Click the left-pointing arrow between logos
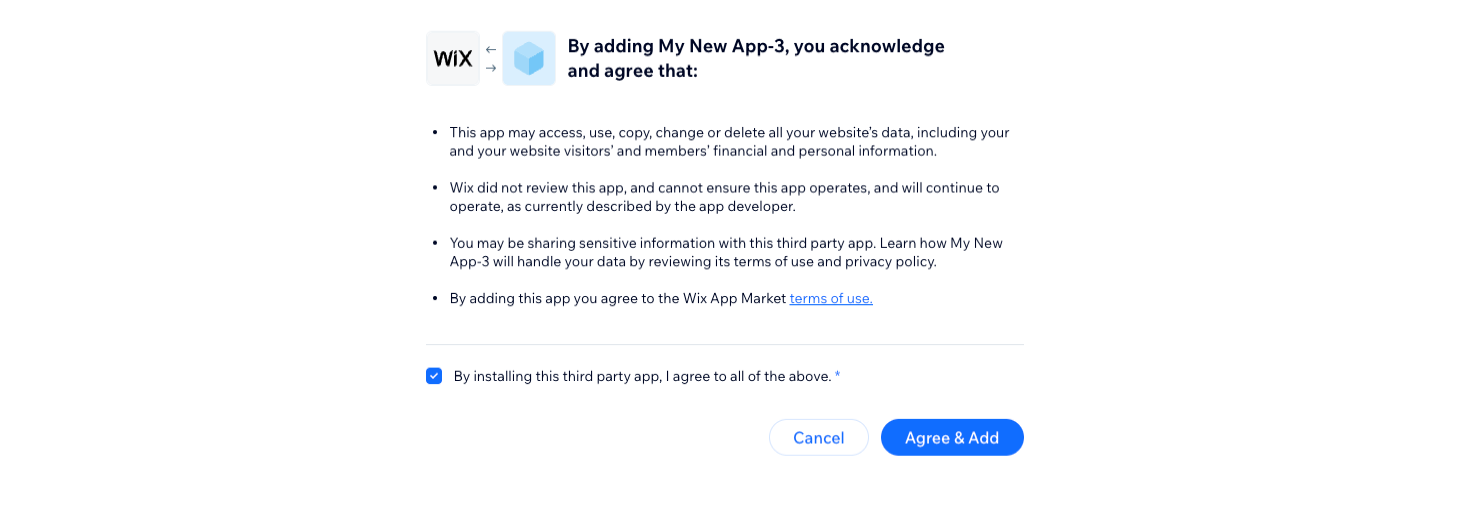 pyautogui.click(x=491, y=49)
